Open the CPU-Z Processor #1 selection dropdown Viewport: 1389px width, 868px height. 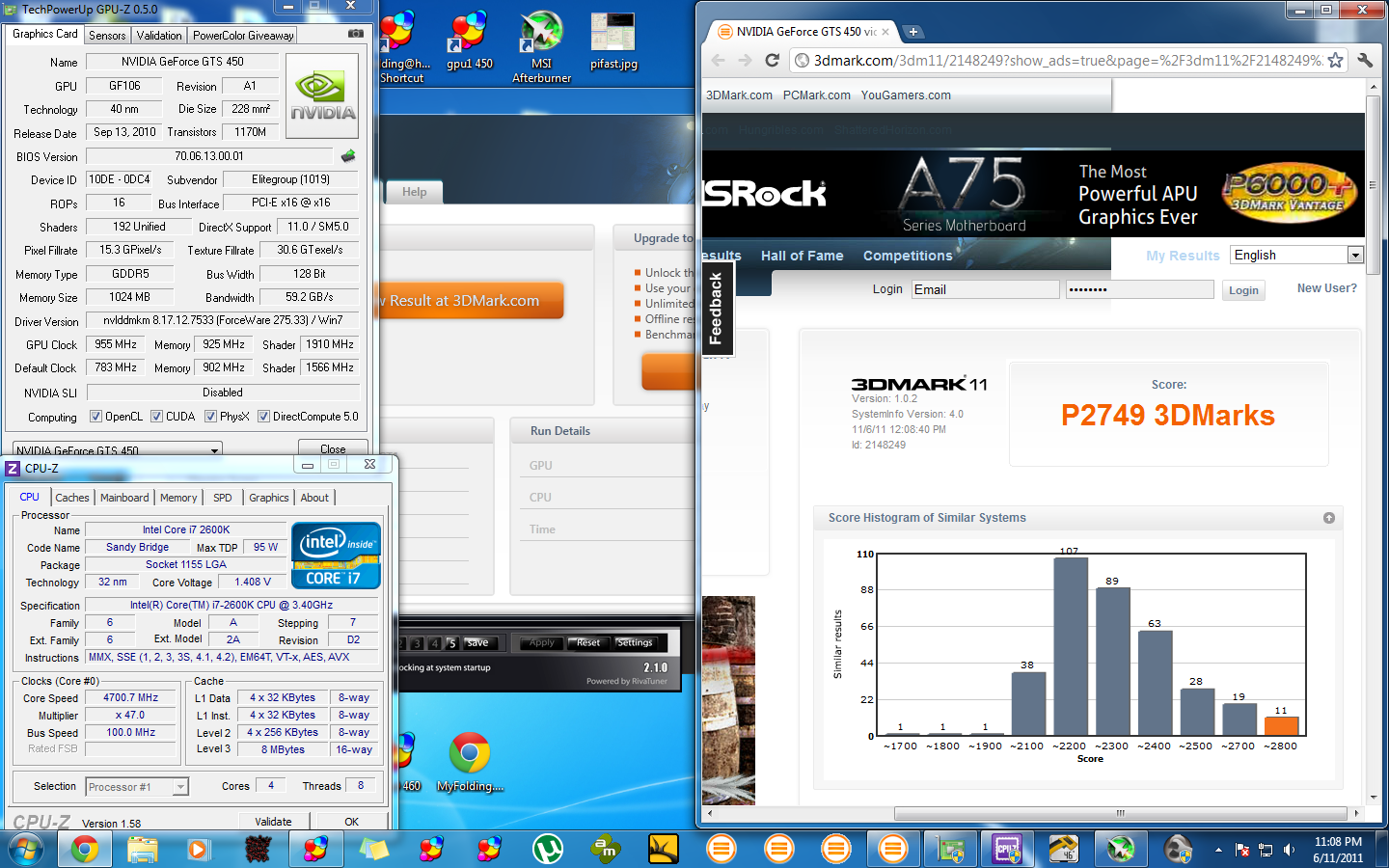(x=180, y=787)
